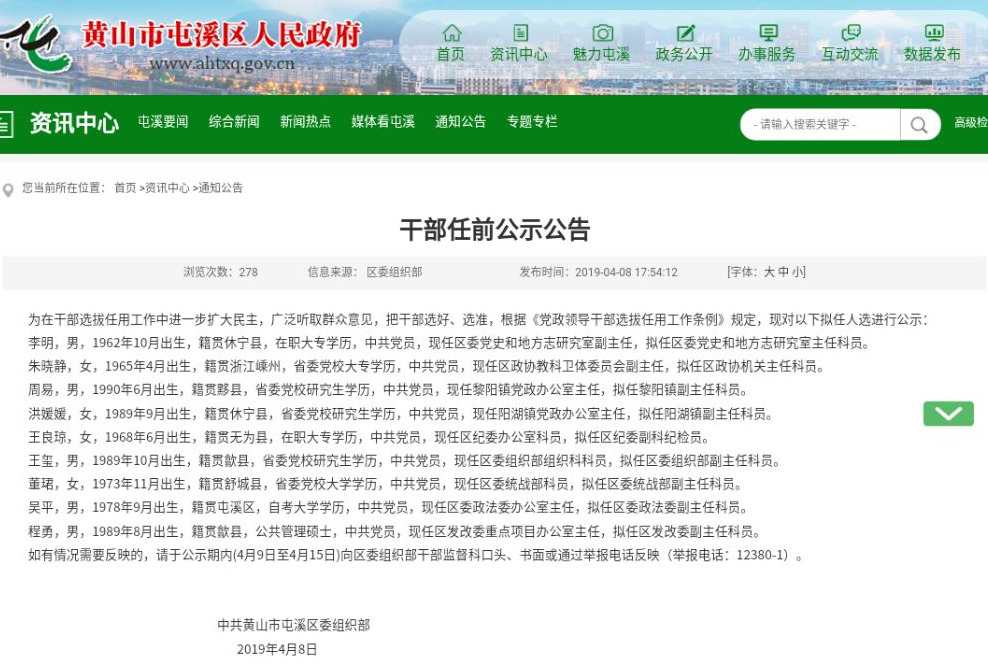
Task: Click the search magnifier icon
Action: [919, 125]
